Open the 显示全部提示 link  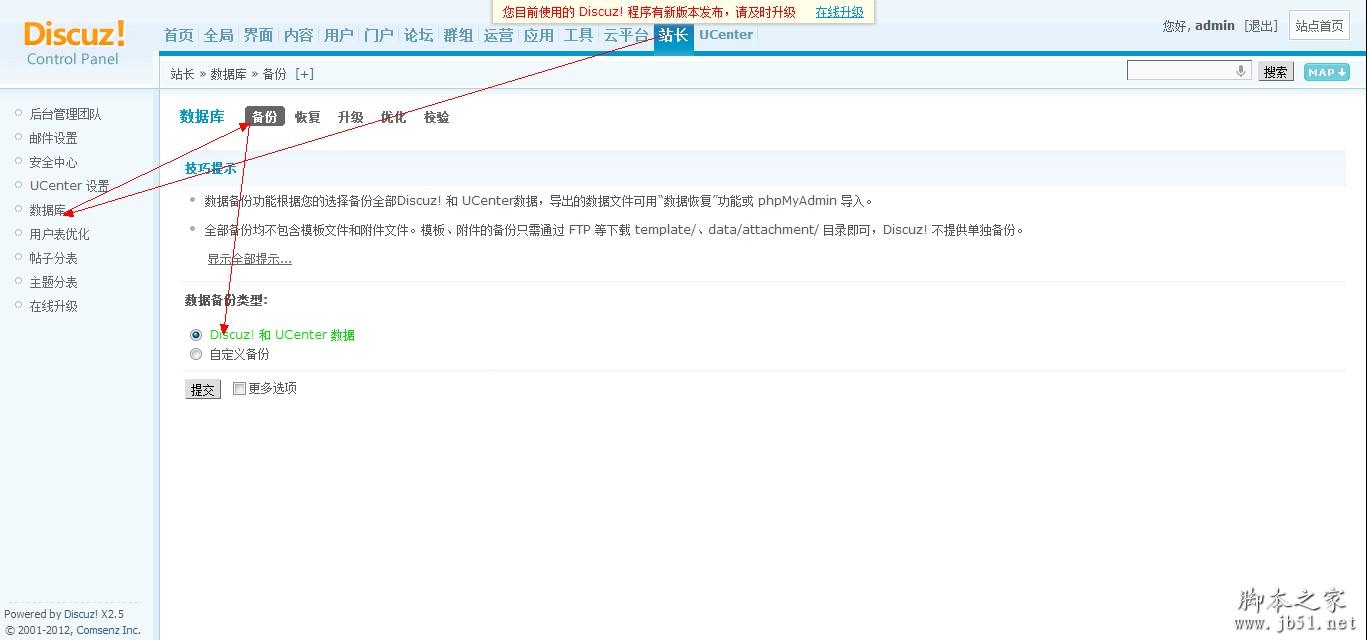[x=249, y=258]
